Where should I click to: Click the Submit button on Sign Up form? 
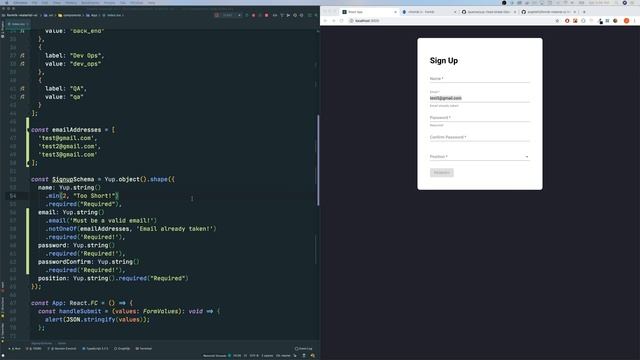click(x=441, y=173)
